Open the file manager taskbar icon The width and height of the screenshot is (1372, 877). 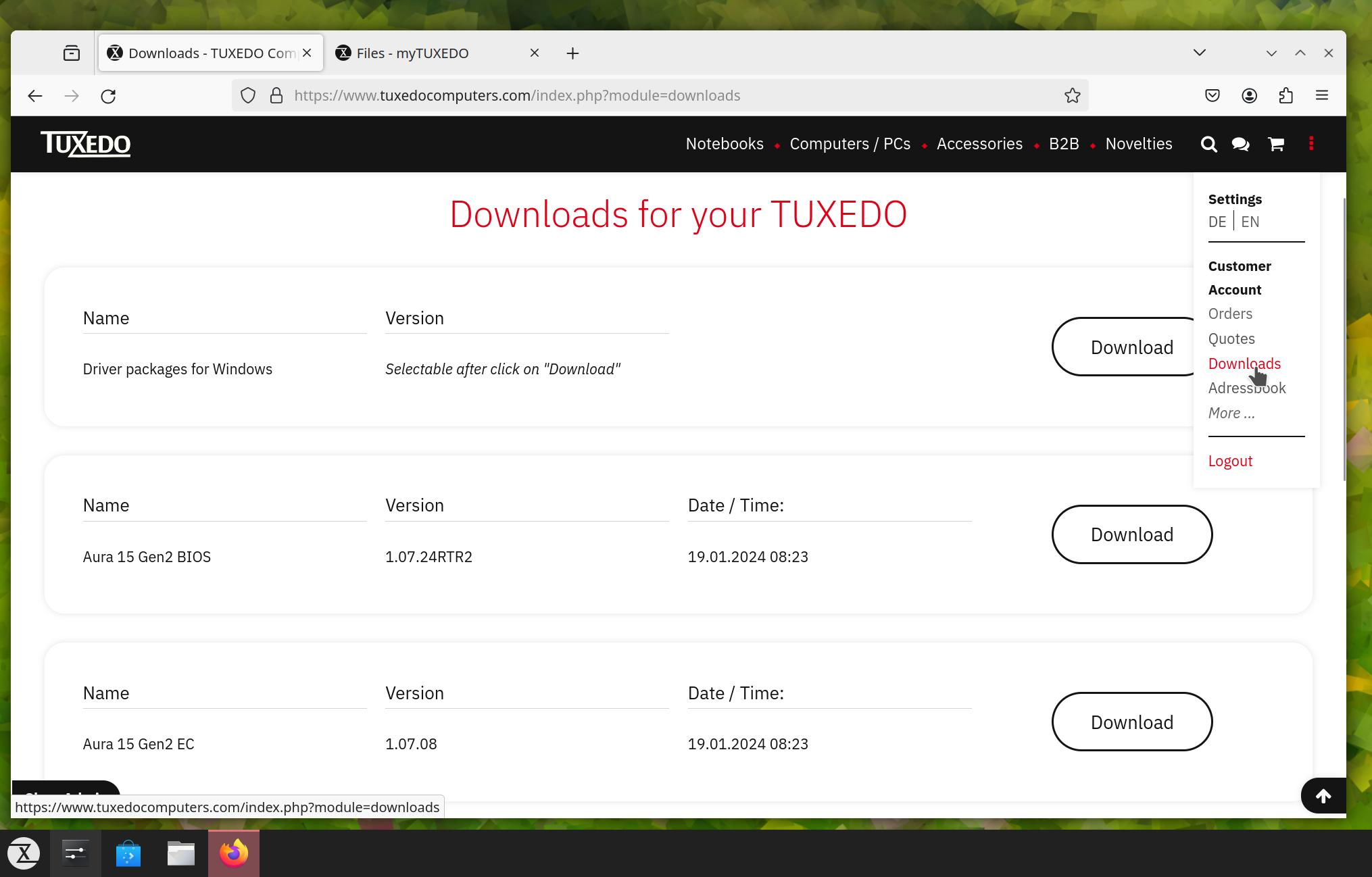click(x=181, y=853)
